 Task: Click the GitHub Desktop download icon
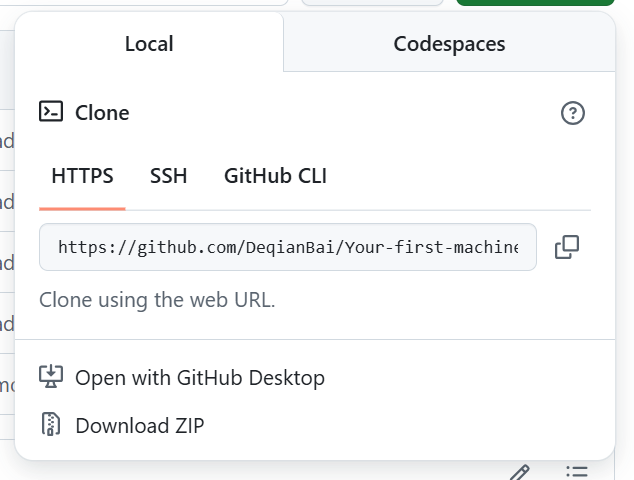click(x=51, y=376)
